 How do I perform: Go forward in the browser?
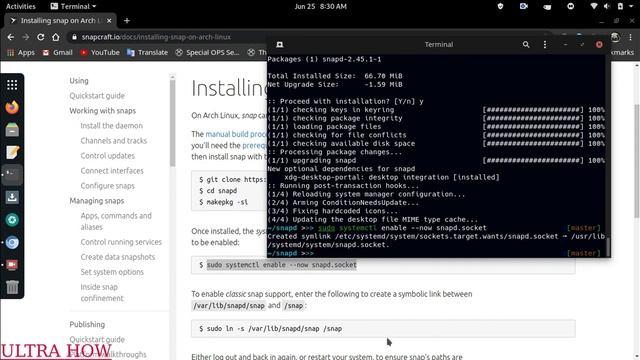pyautogui.click(x=26, y=37)
